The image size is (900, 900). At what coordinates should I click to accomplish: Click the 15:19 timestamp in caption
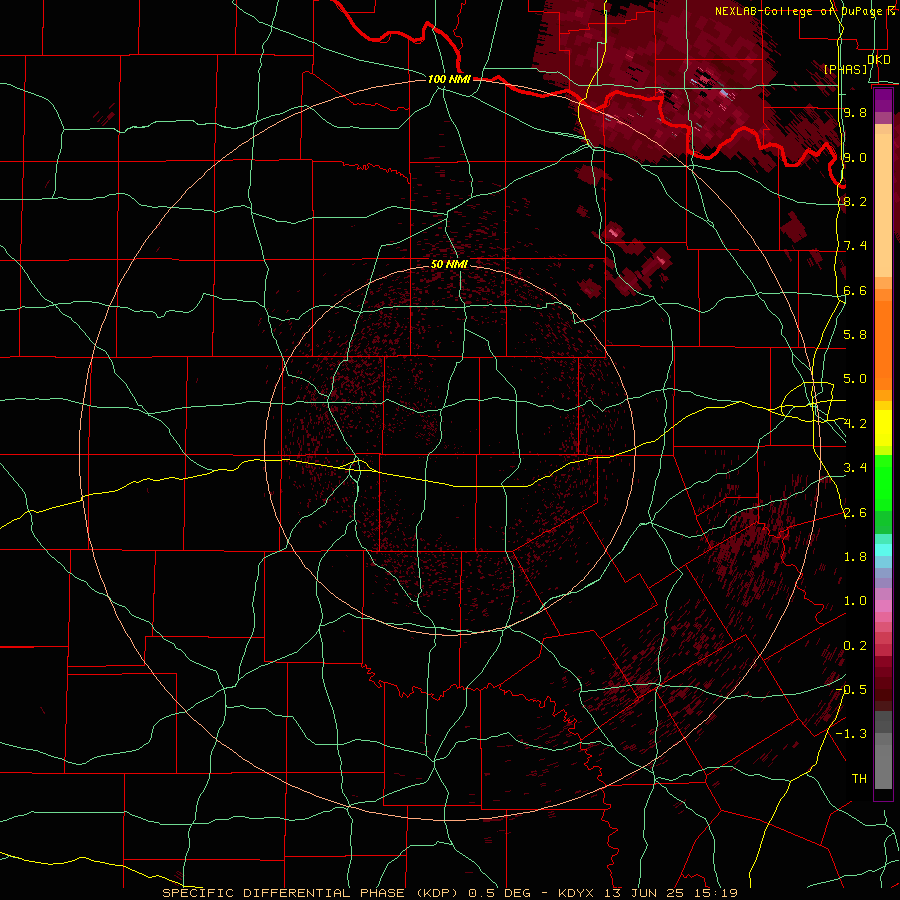(x=717, y=893)
